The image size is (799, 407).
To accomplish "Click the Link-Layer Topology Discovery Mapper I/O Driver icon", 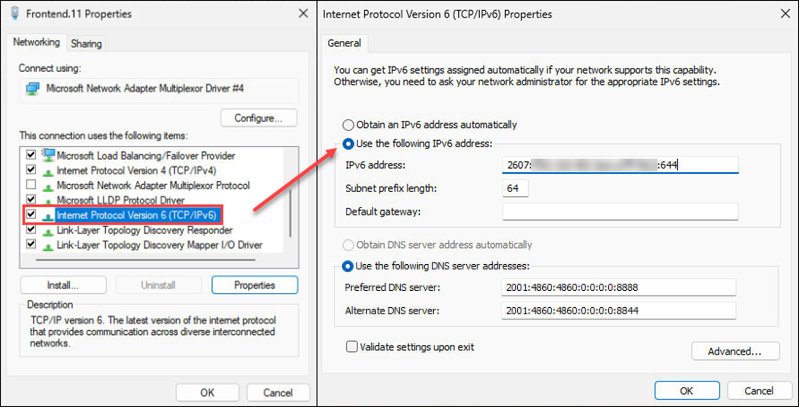I will (x=48, y=246).
